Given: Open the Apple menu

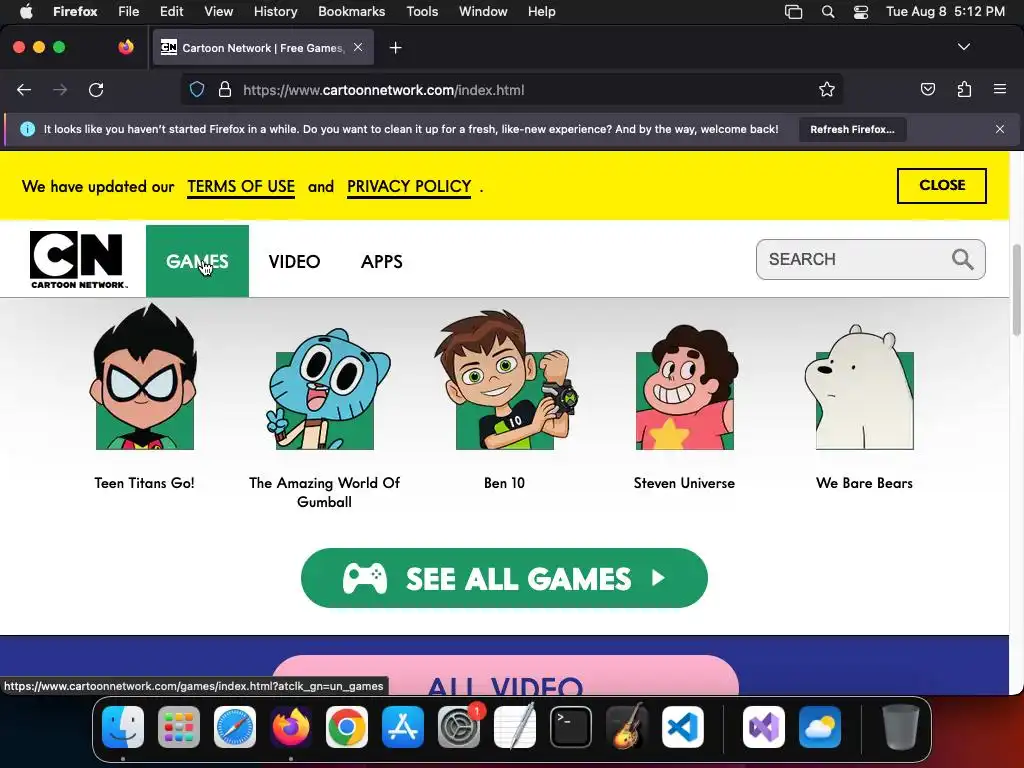Looking at the screenshot, I should 26,11.
